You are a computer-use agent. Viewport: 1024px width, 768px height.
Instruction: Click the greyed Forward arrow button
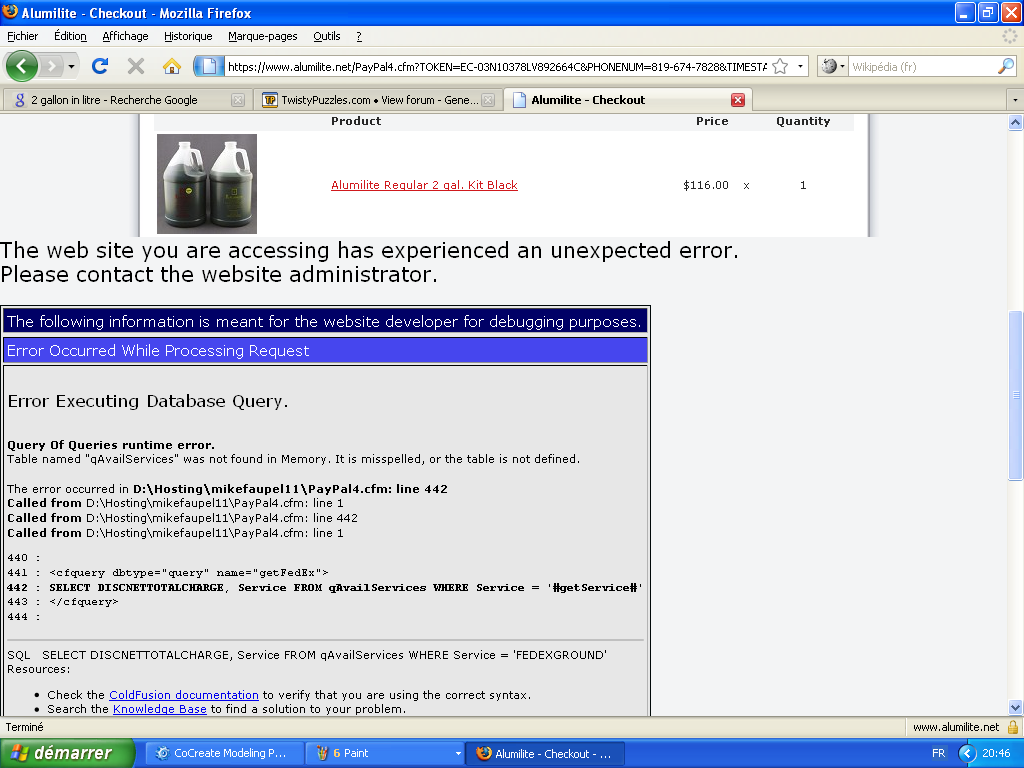[52, 66]
